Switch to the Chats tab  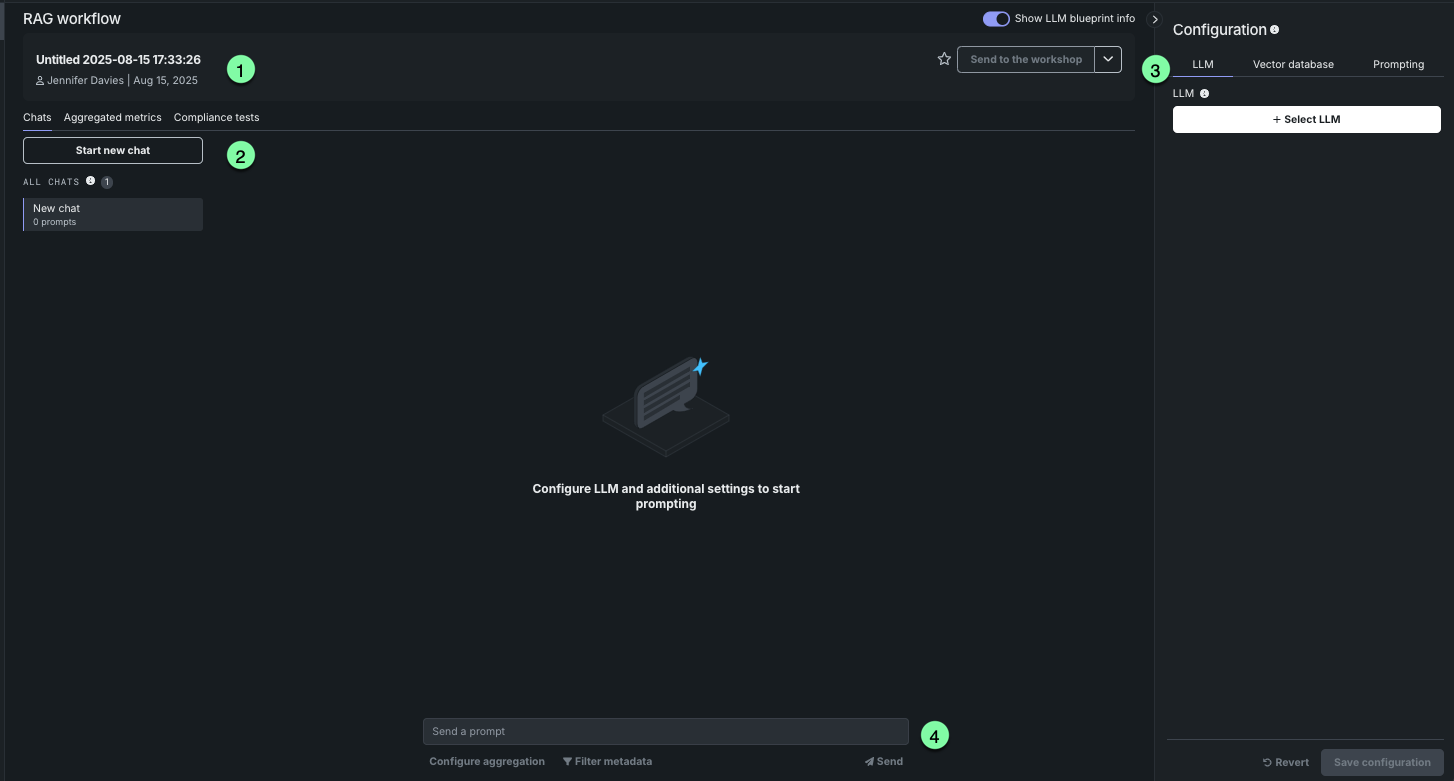point(37,117)
